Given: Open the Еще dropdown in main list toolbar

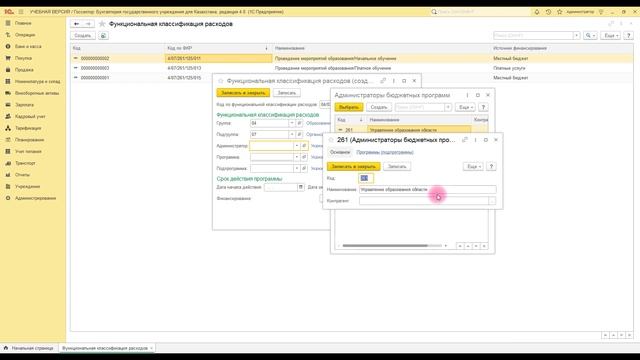Looking at the screenshot, I should tap(610, 36).
